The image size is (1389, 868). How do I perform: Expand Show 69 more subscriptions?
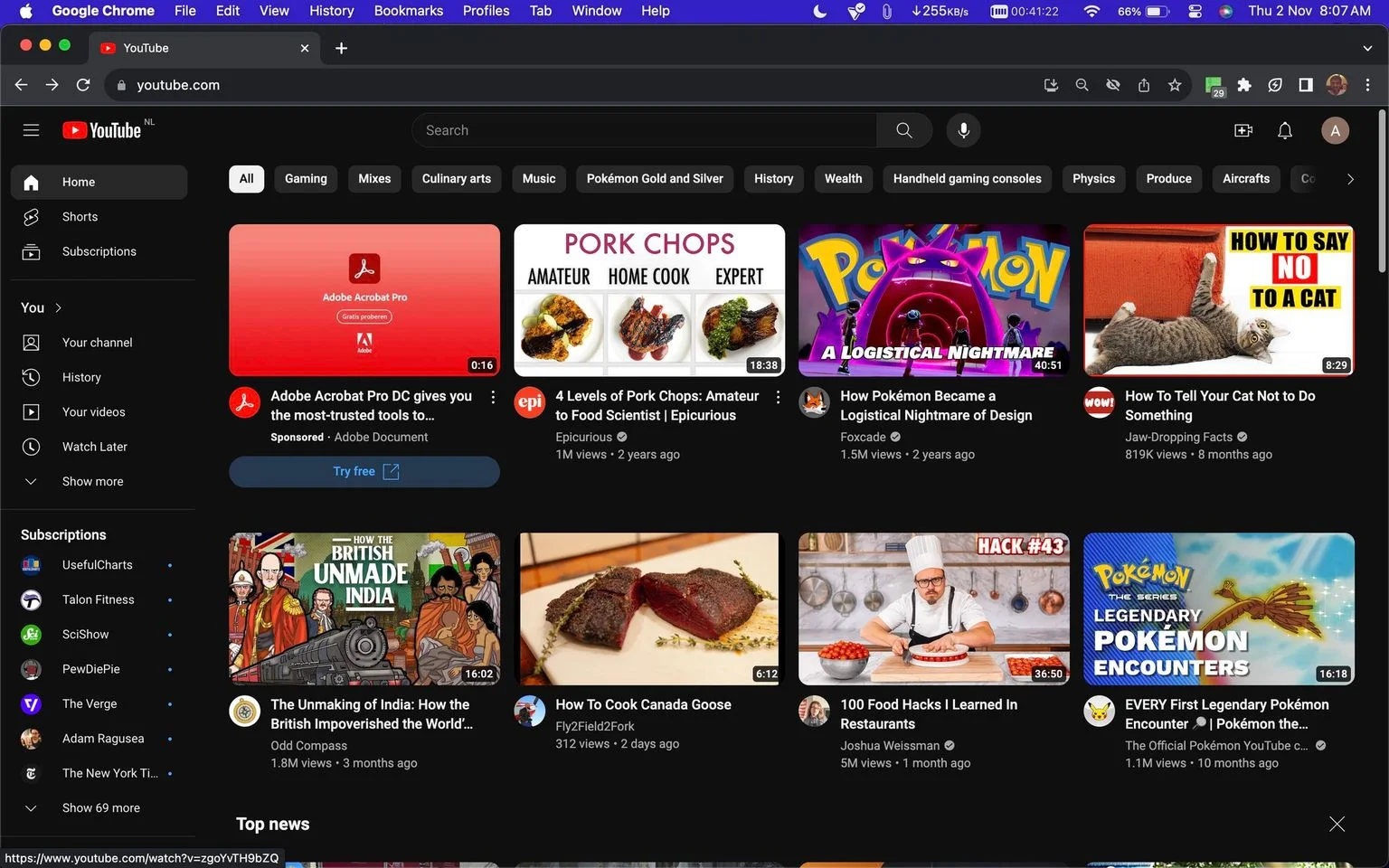point(99,808)
